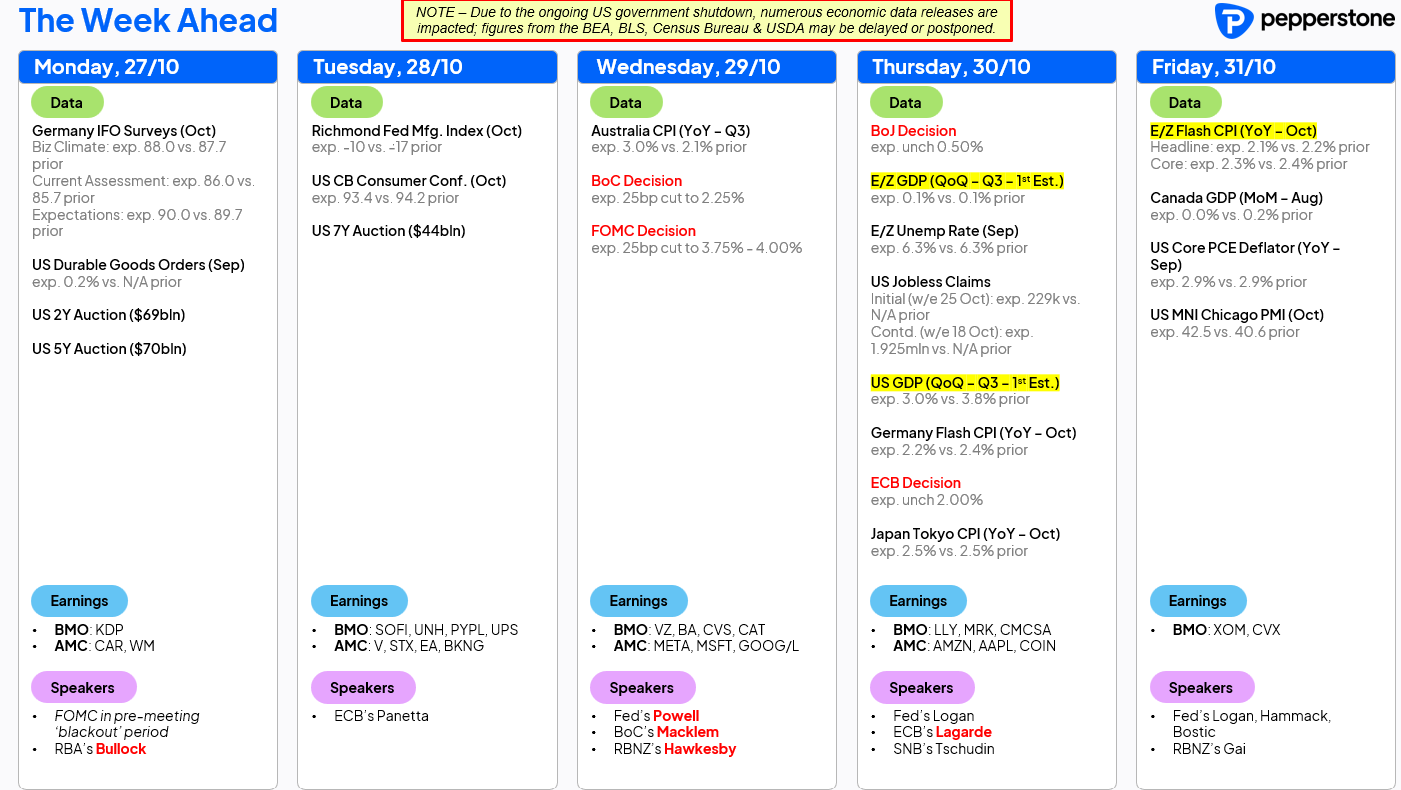Click the Data label under Monday

(67, 102)
